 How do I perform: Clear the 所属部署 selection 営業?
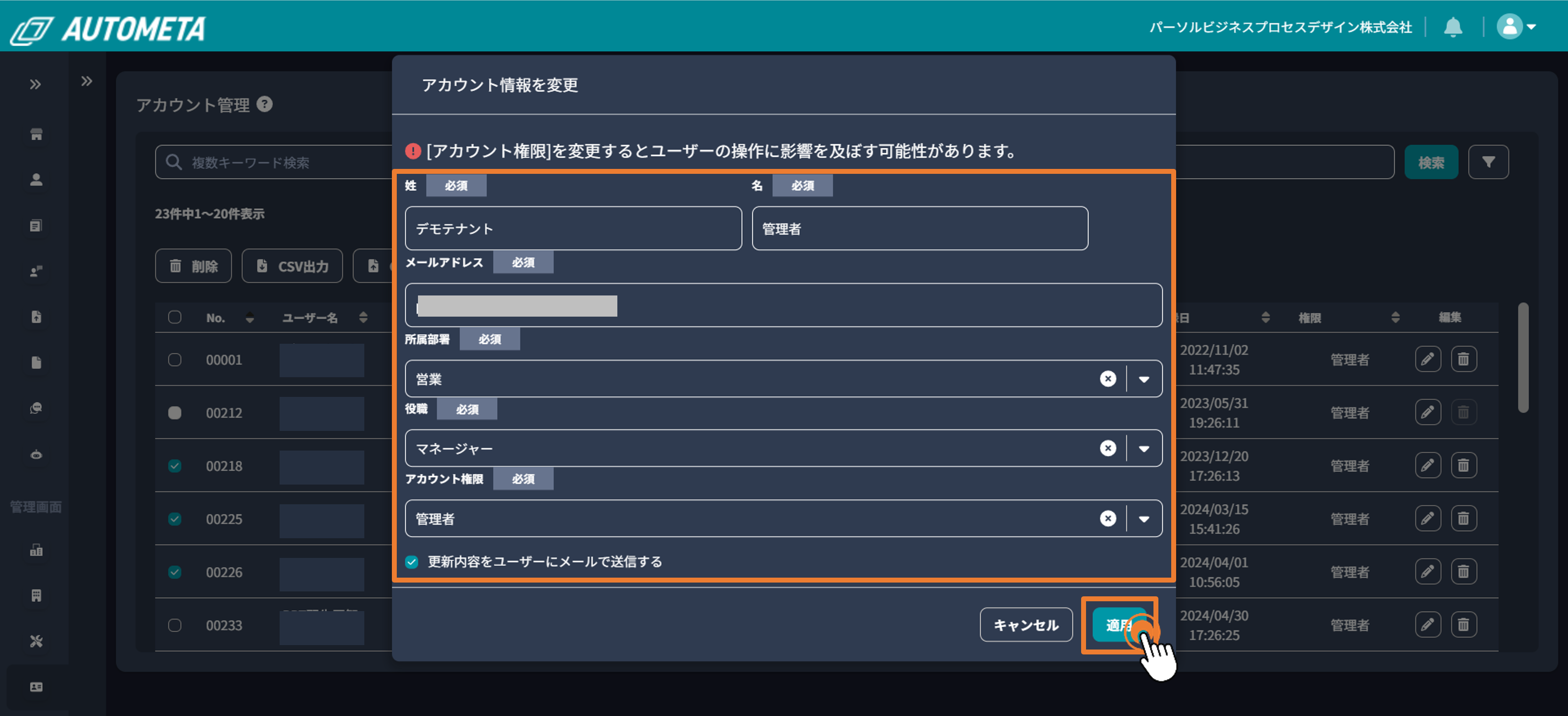point(1108,379)
